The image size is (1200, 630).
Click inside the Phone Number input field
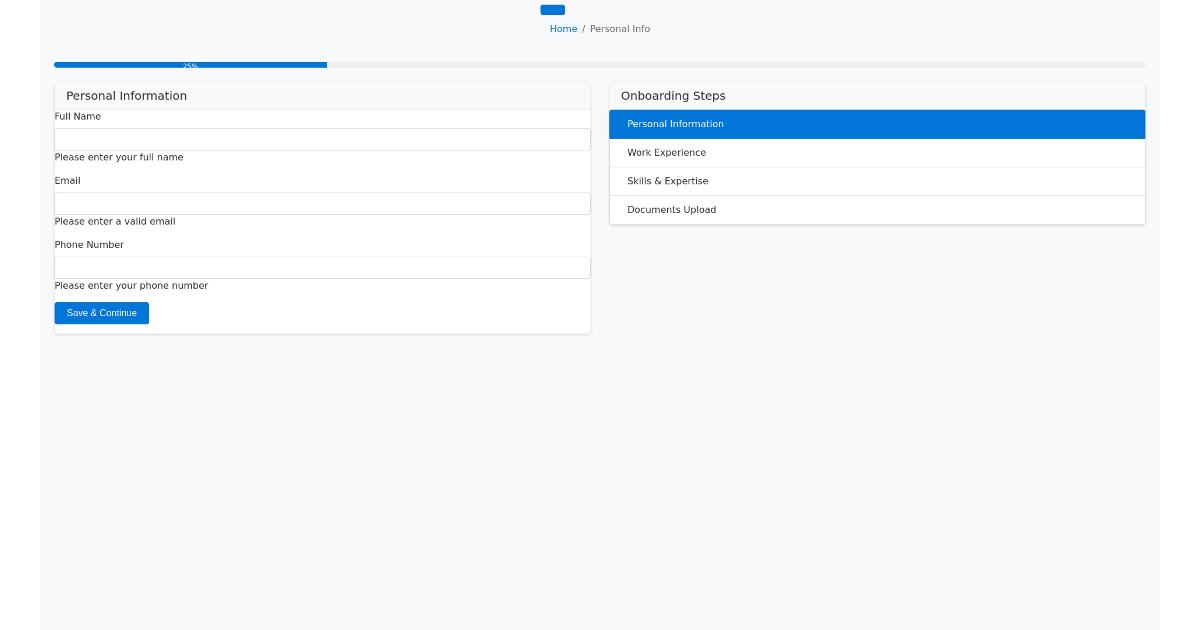click(x=322, y=267)
